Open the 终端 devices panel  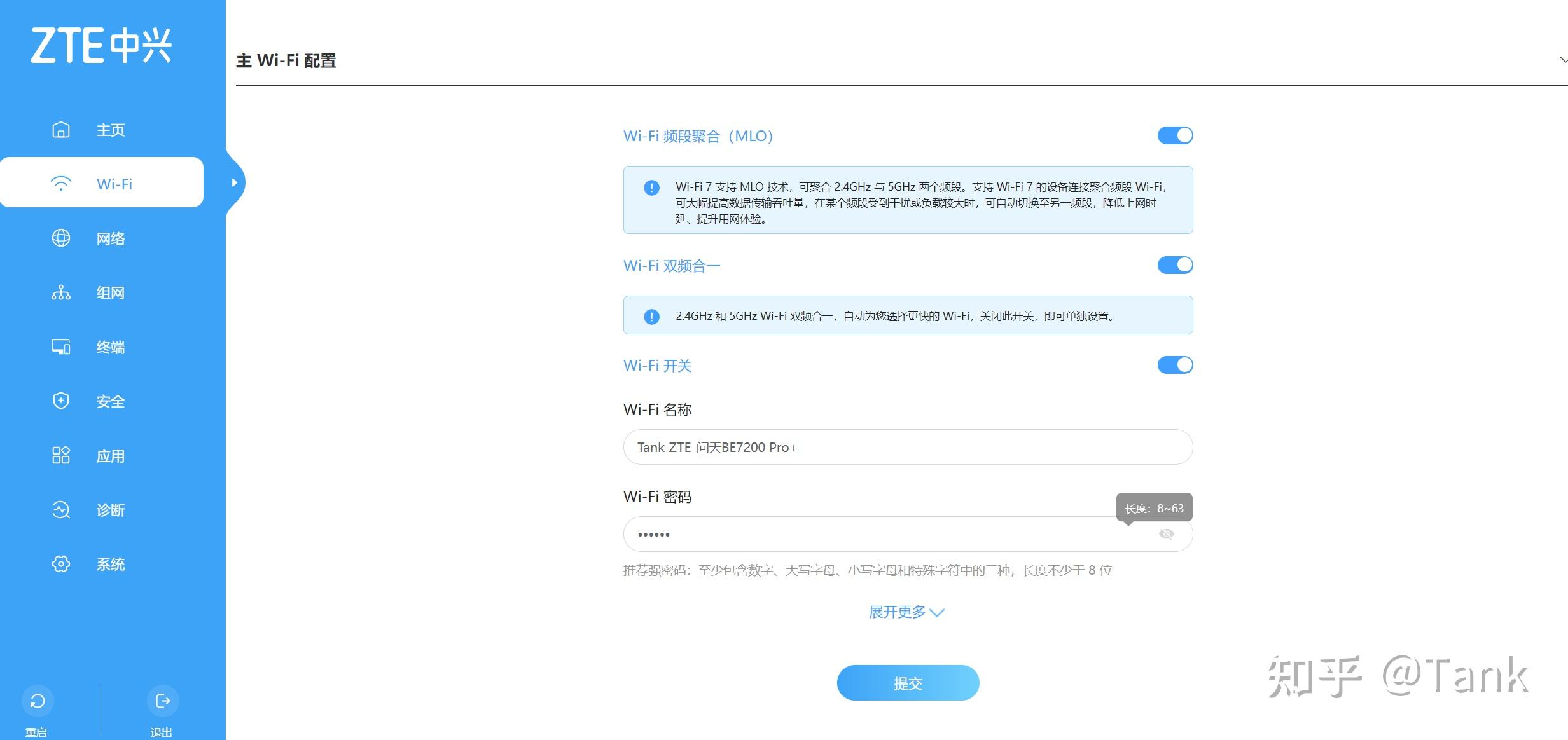click(x=109, y=346)
